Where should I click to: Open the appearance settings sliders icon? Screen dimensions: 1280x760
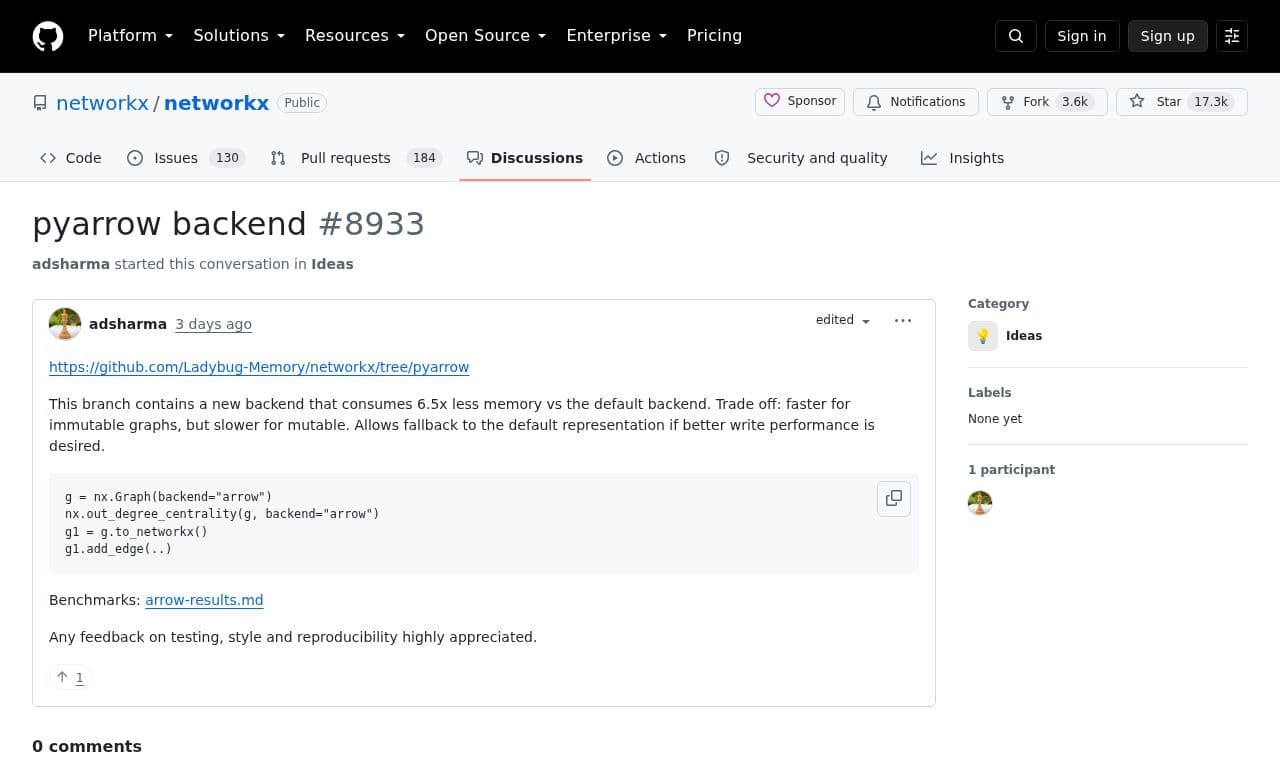(1232, 36)
